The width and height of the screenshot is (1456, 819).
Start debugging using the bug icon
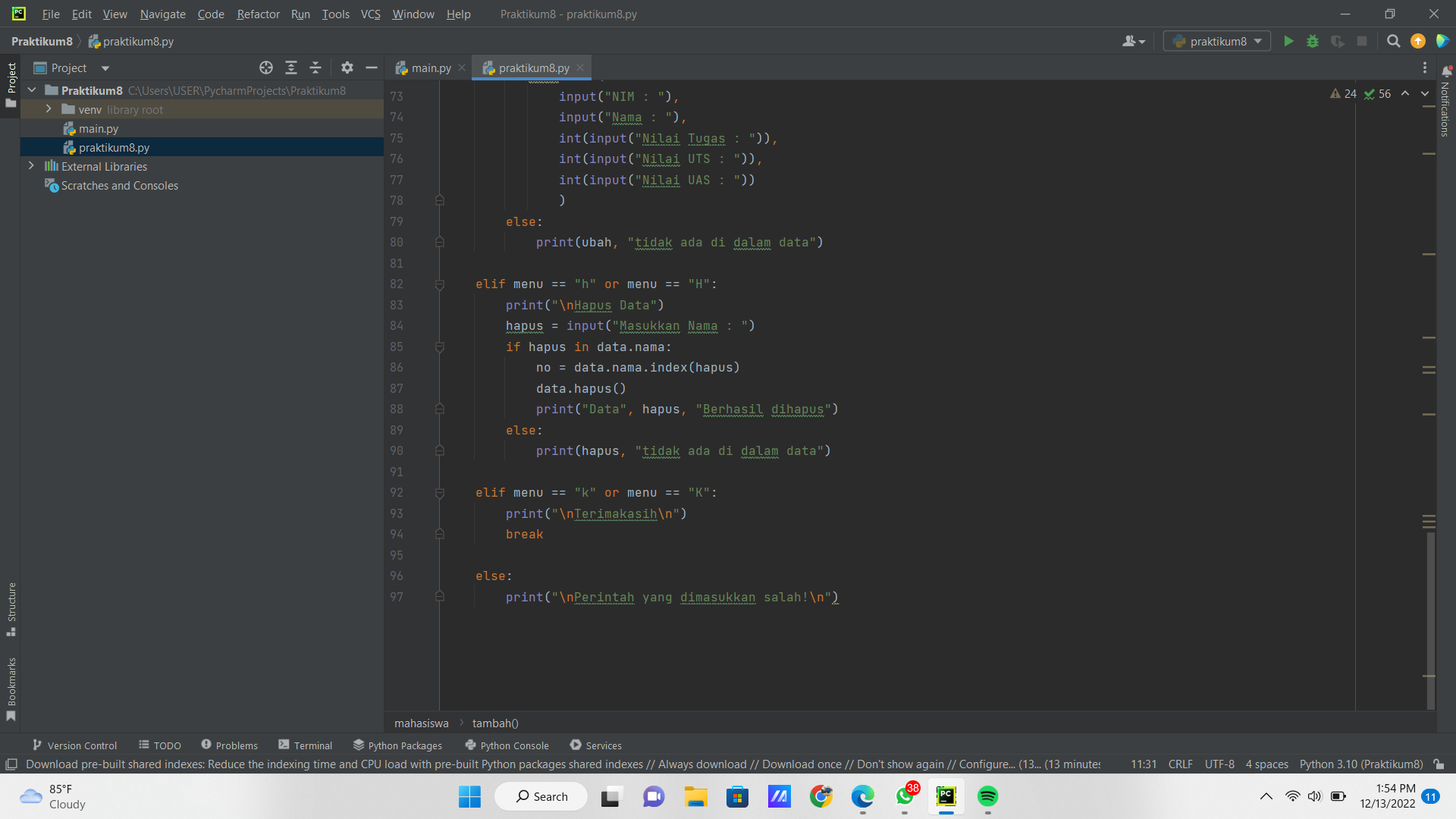1313,42
